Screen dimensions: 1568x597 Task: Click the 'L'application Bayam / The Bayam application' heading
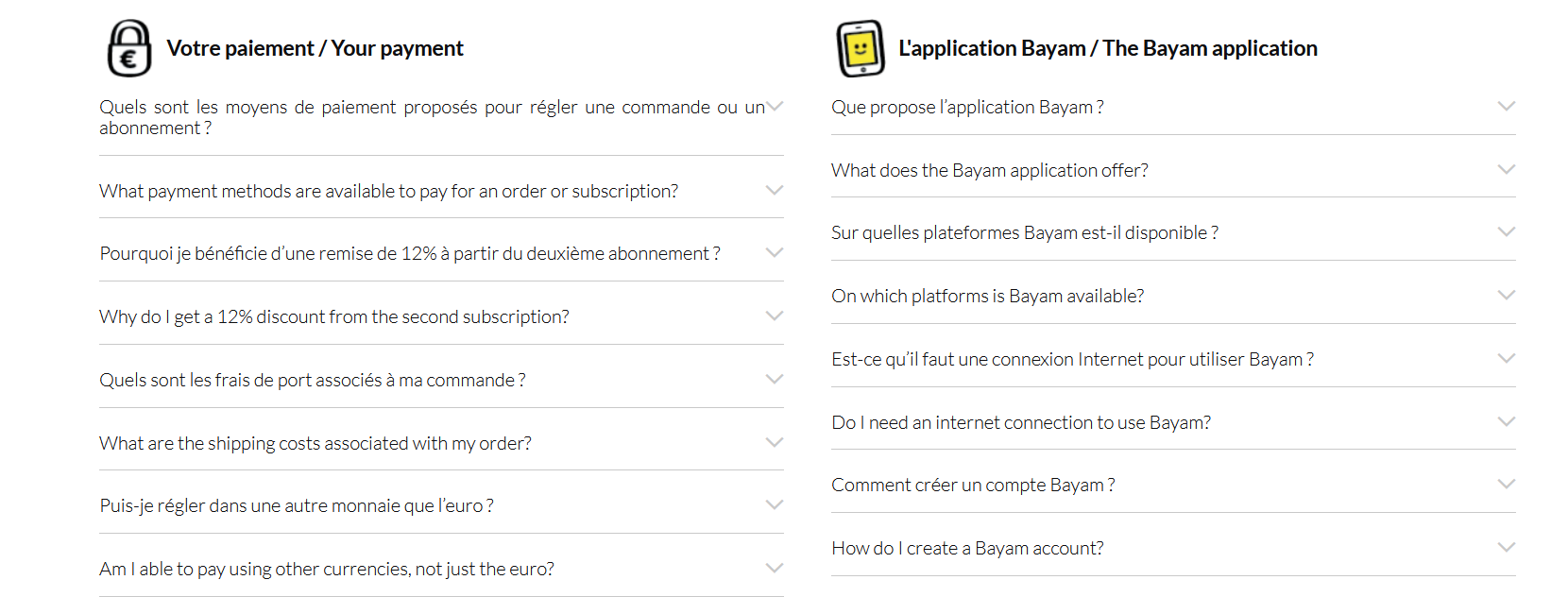point(1107,48)
